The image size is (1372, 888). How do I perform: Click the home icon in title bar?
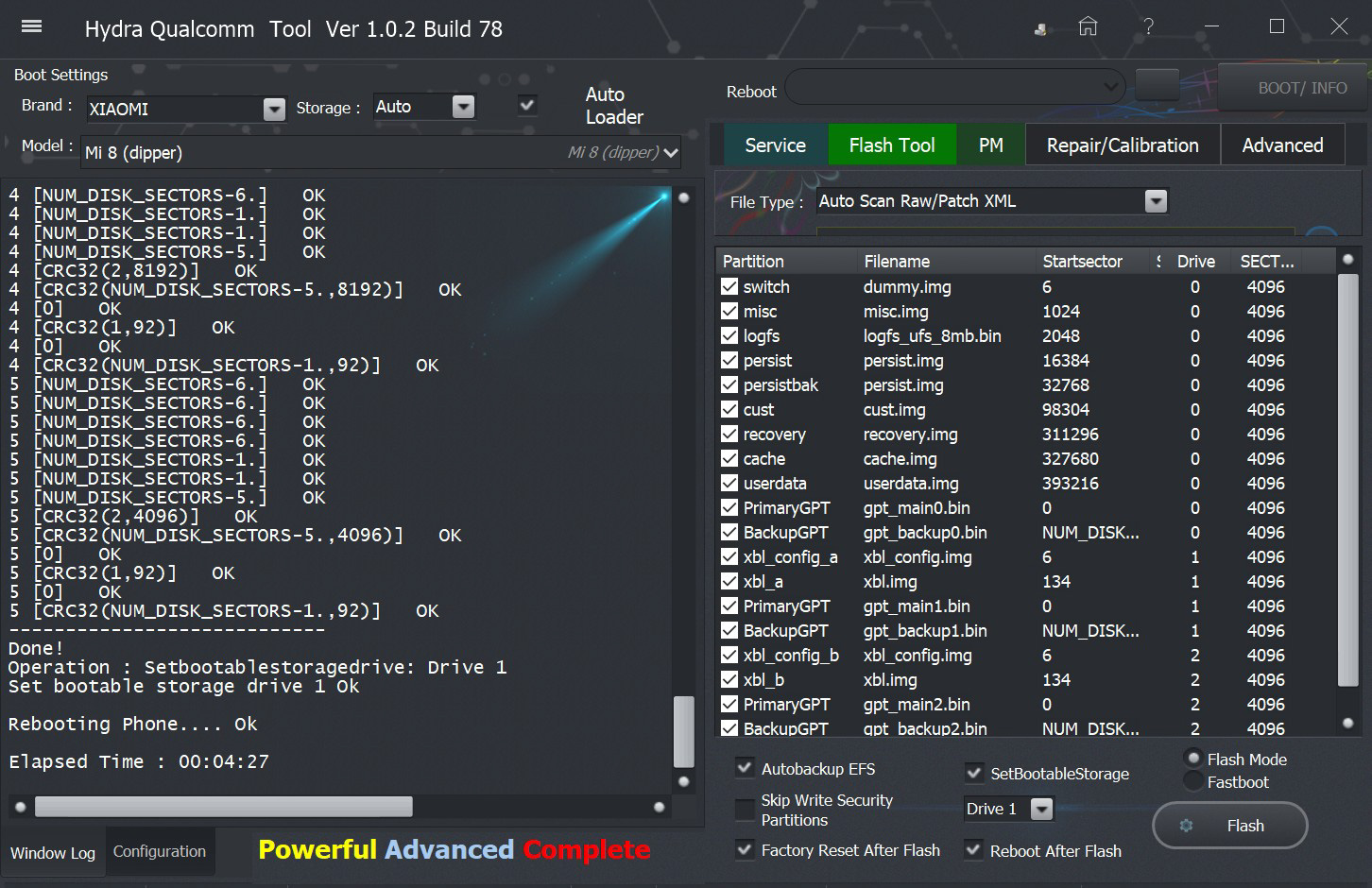(x=1089, y=26)
